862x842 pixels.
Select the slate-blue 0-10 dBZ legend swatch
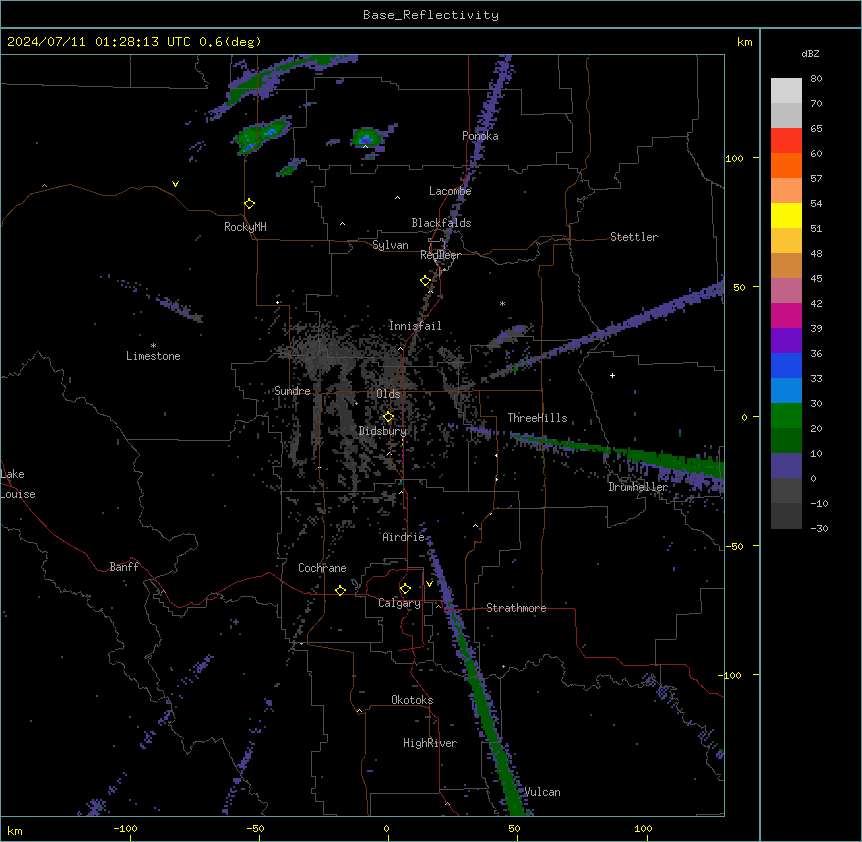click(x=786, y=466)
